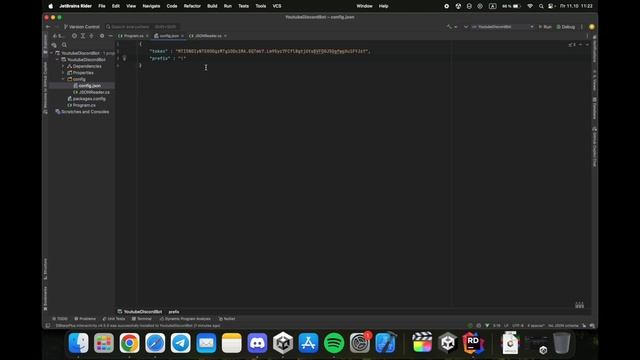Click the Debug button
The width and height of the screenshot is (640, 360).
566,27
